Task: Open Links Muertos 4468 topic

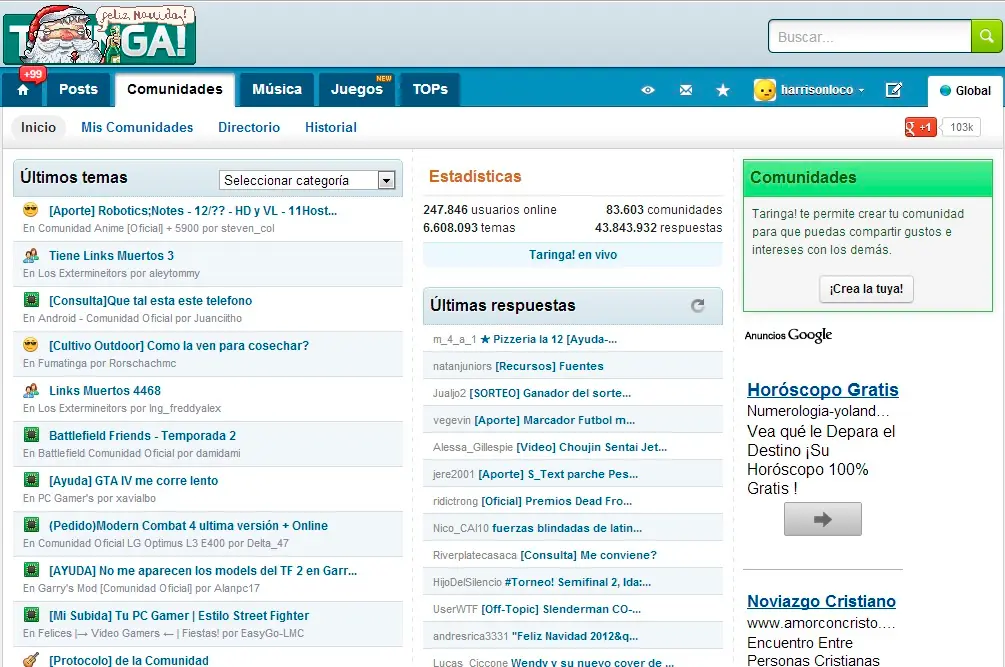Action: click(x=105, y=391)
